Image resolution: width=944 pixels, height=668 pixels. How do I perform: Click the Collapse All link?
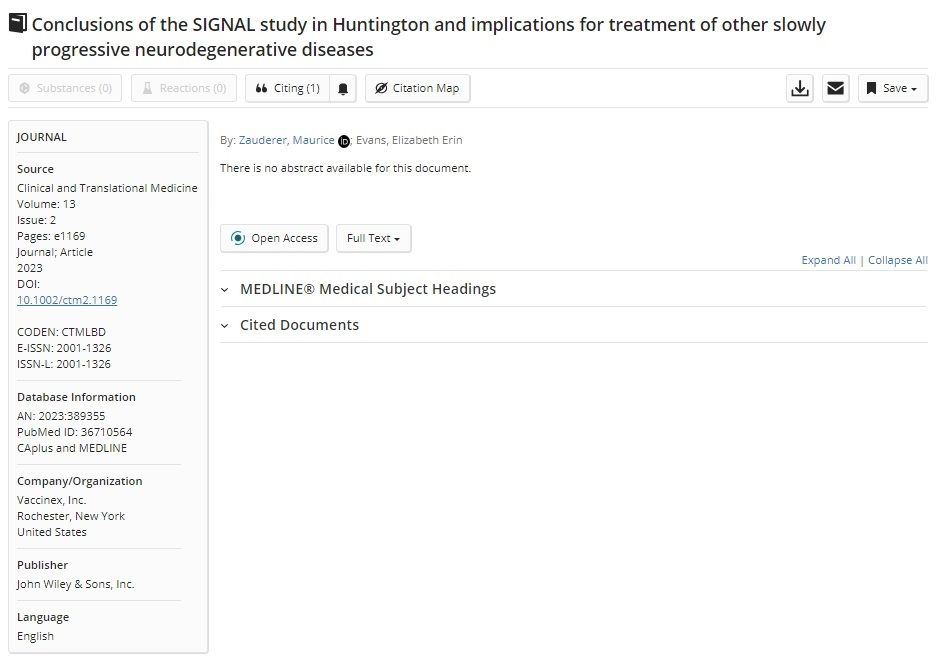[898, 260]
